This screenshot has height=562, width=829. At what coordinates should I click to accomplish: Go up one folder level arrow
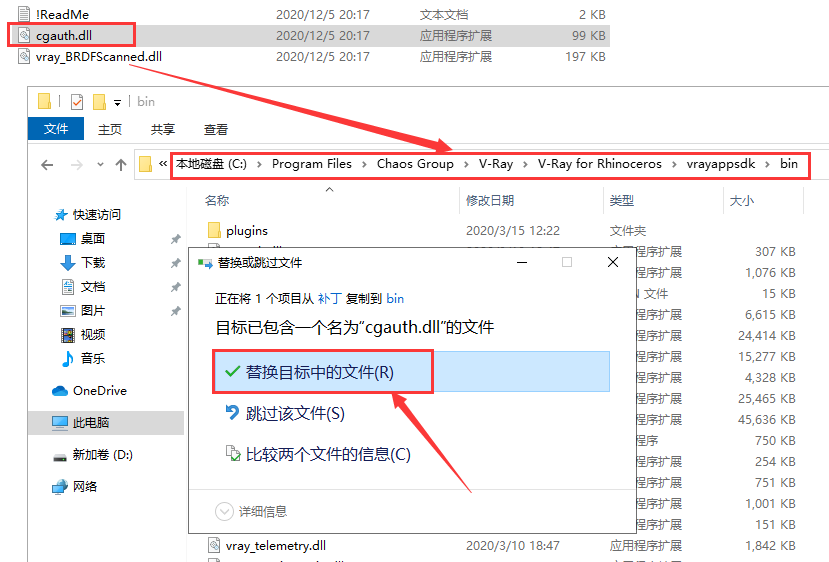point(121,165)
